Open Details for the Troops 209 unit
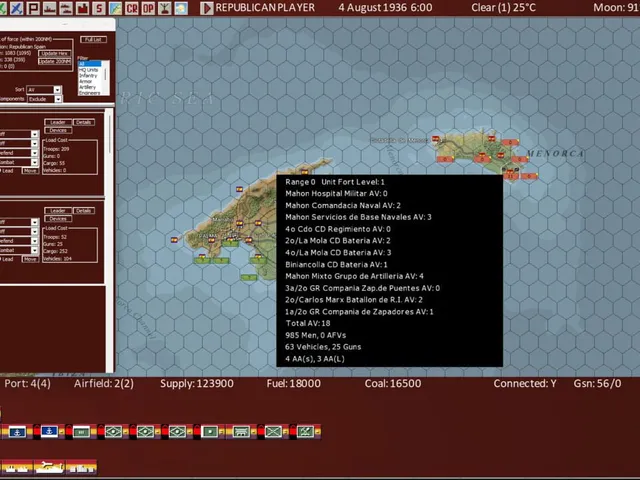This screenshot has width=640, height=480. 84,122
